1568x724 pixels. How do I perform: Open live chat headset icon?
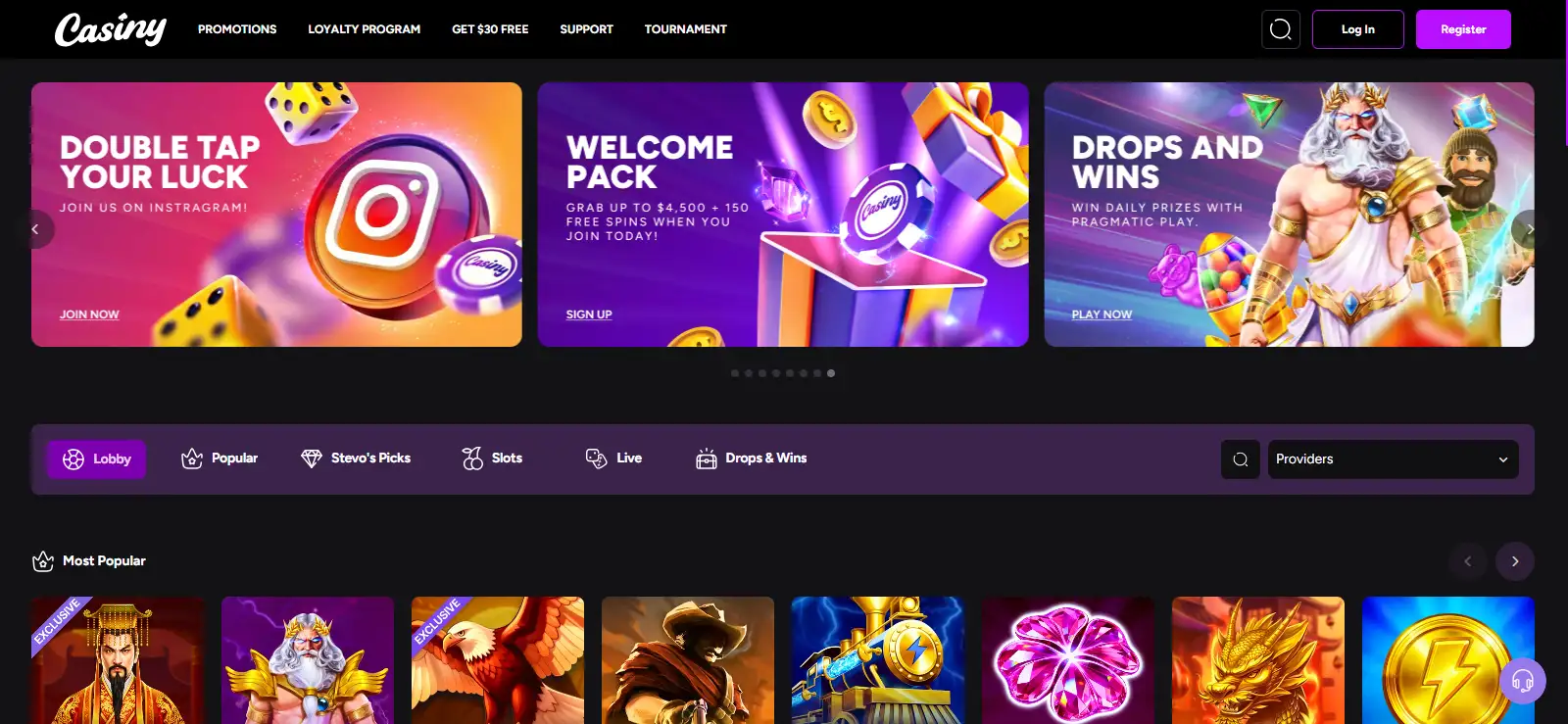click(1522, 680)
